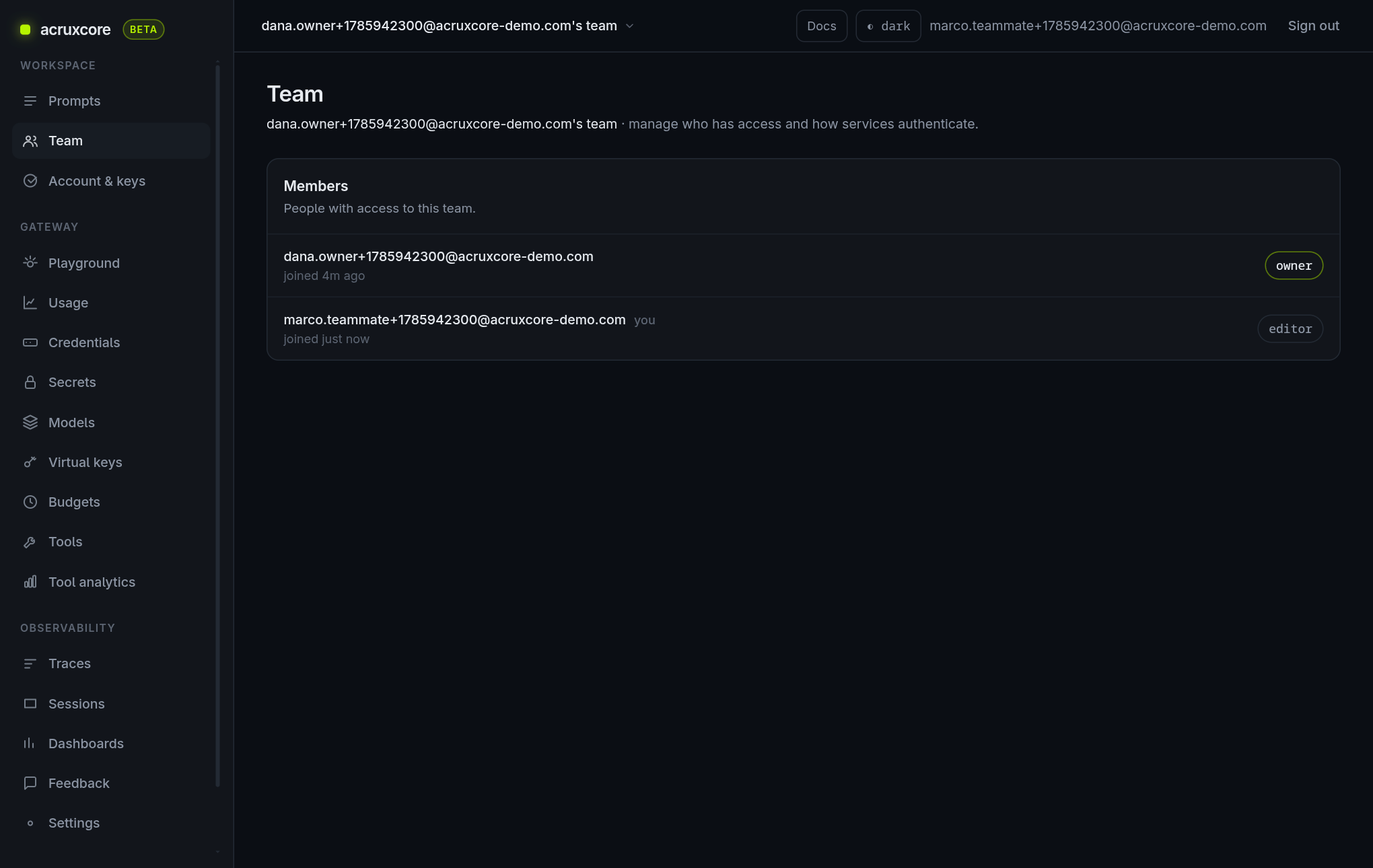Toggle the dark theme switch
The width and height of the screenshot is (1373, 868).
click(x=888, y=26)
